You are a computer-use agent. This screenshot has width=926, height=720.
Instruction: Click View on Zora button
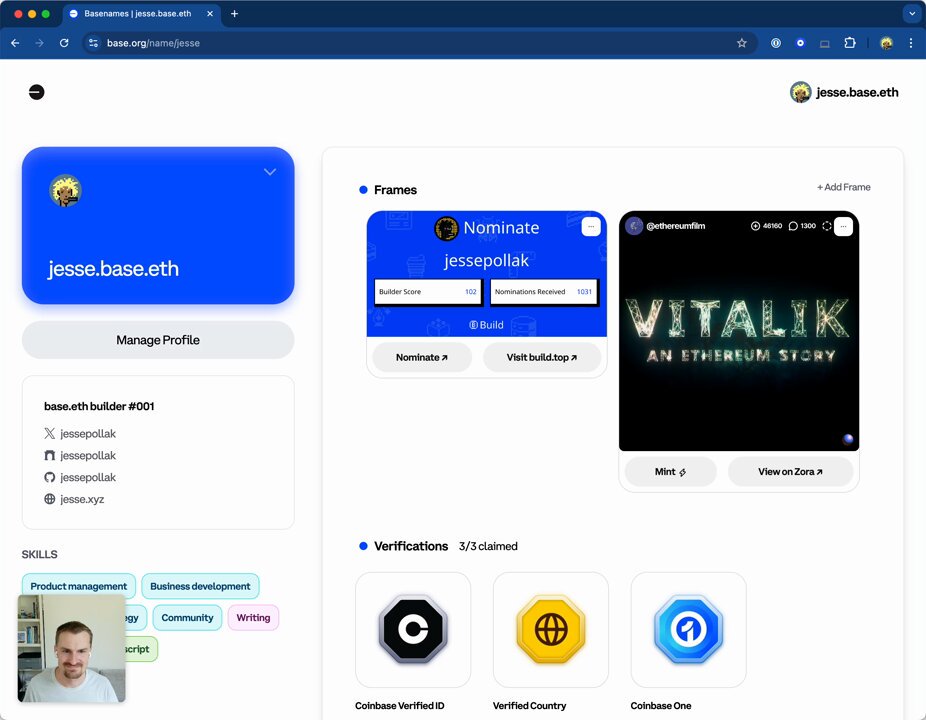790,471
